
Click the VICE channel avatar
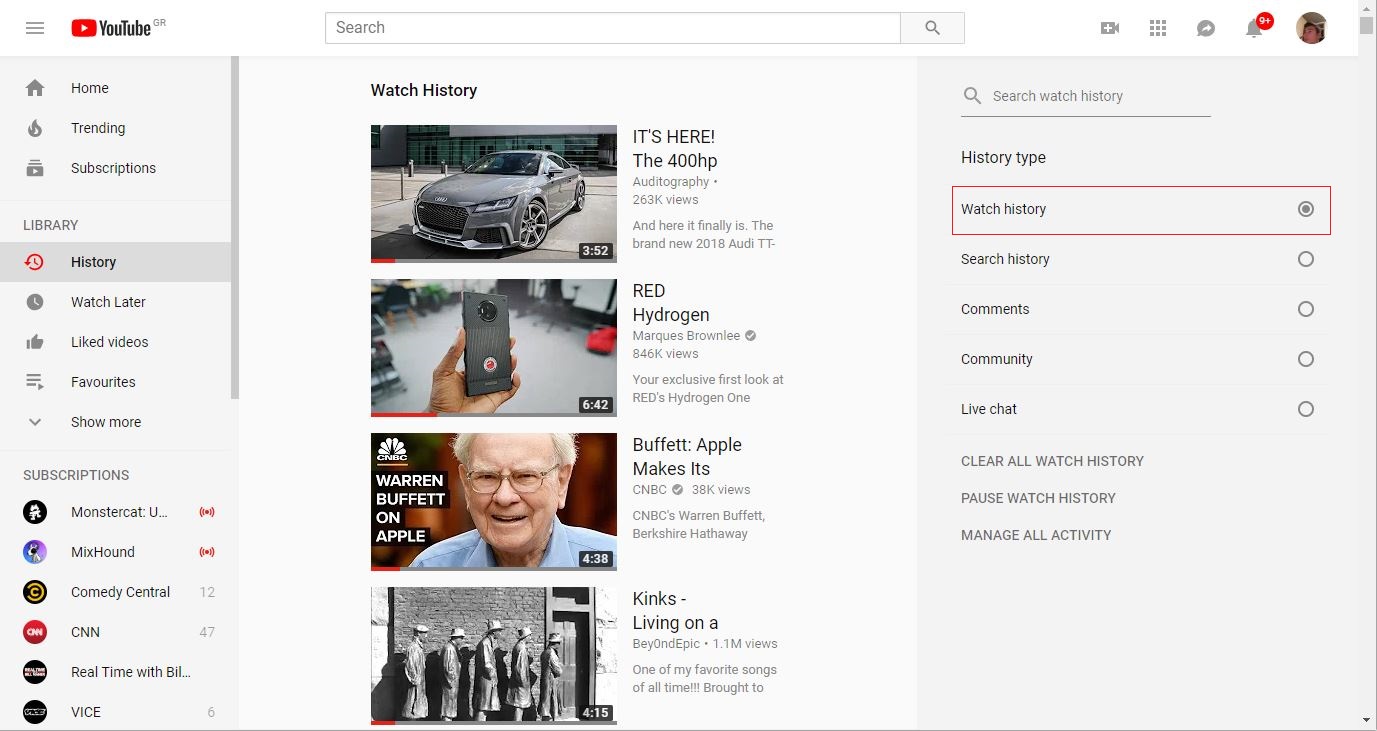click(35, 712)
